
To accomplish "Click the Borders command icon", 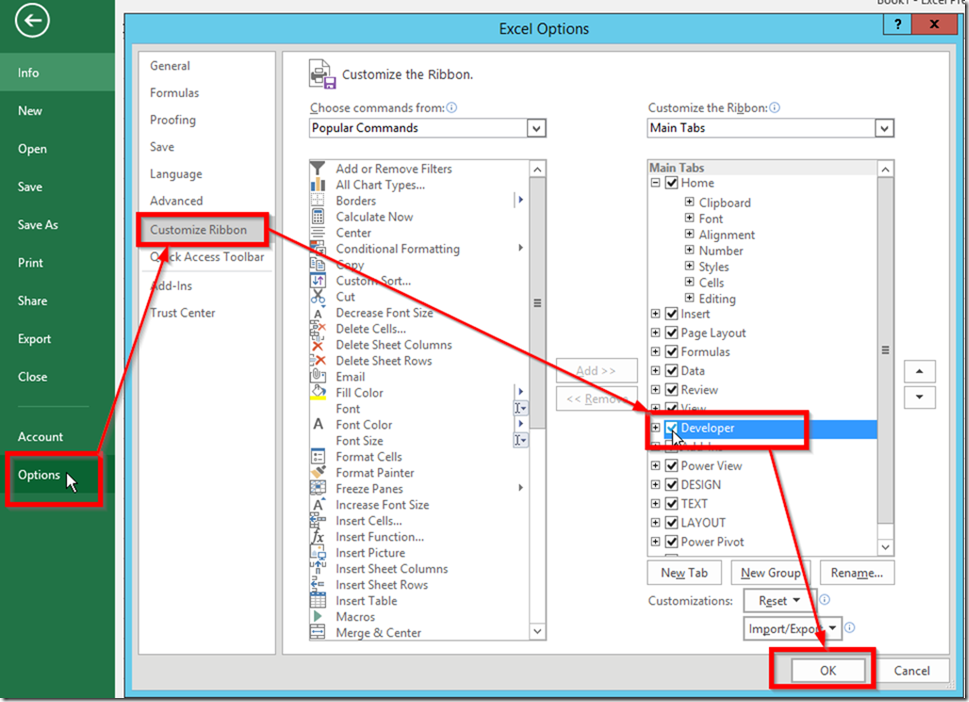I will tap(318, 200).
